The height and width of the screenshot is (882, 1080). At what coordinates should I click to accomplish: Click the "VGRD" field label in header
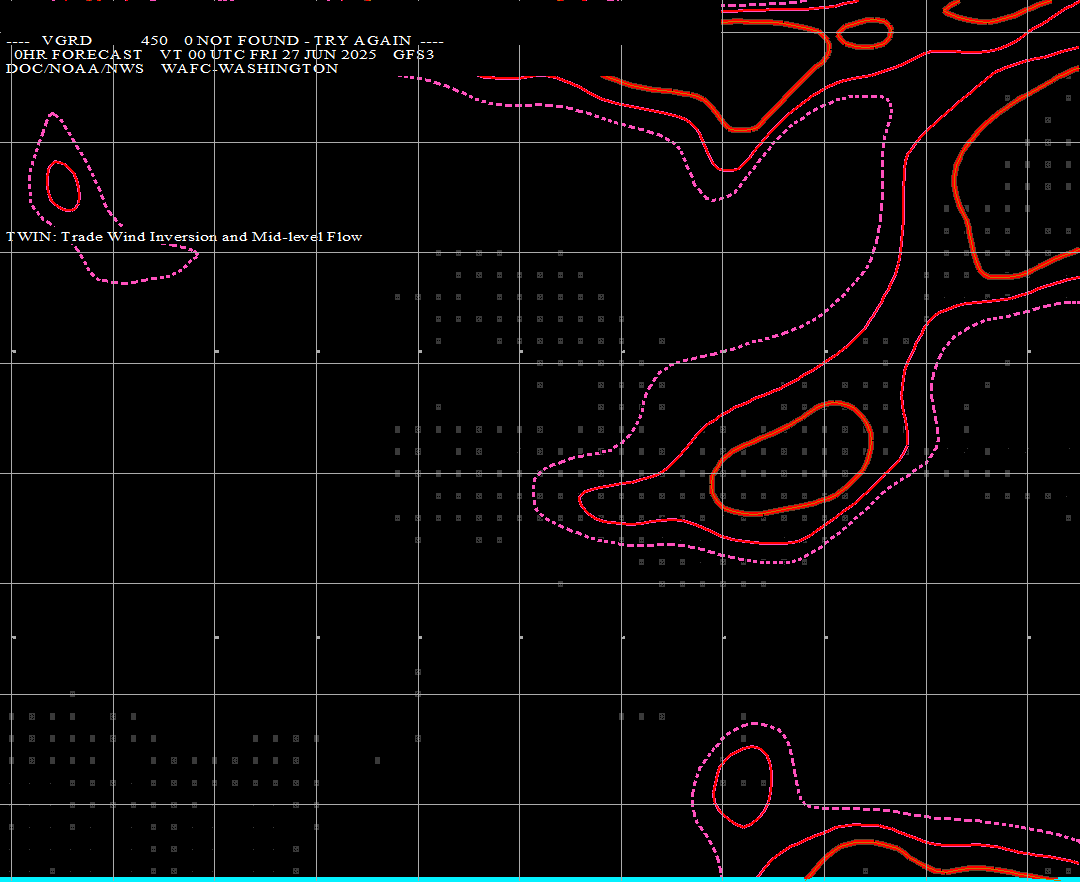click(x=67, y=41)
